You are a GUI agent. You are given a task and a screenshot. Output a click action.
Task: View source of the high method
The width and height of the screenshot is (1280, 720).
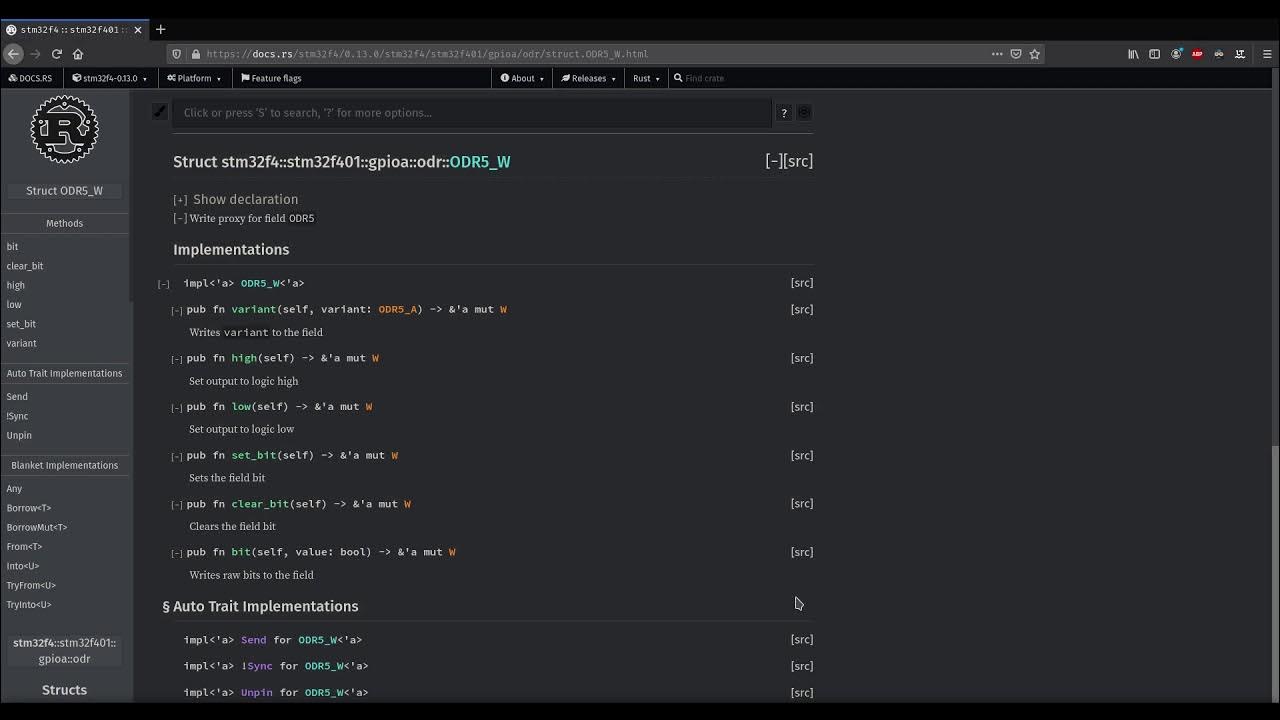[x=801, y=358]
